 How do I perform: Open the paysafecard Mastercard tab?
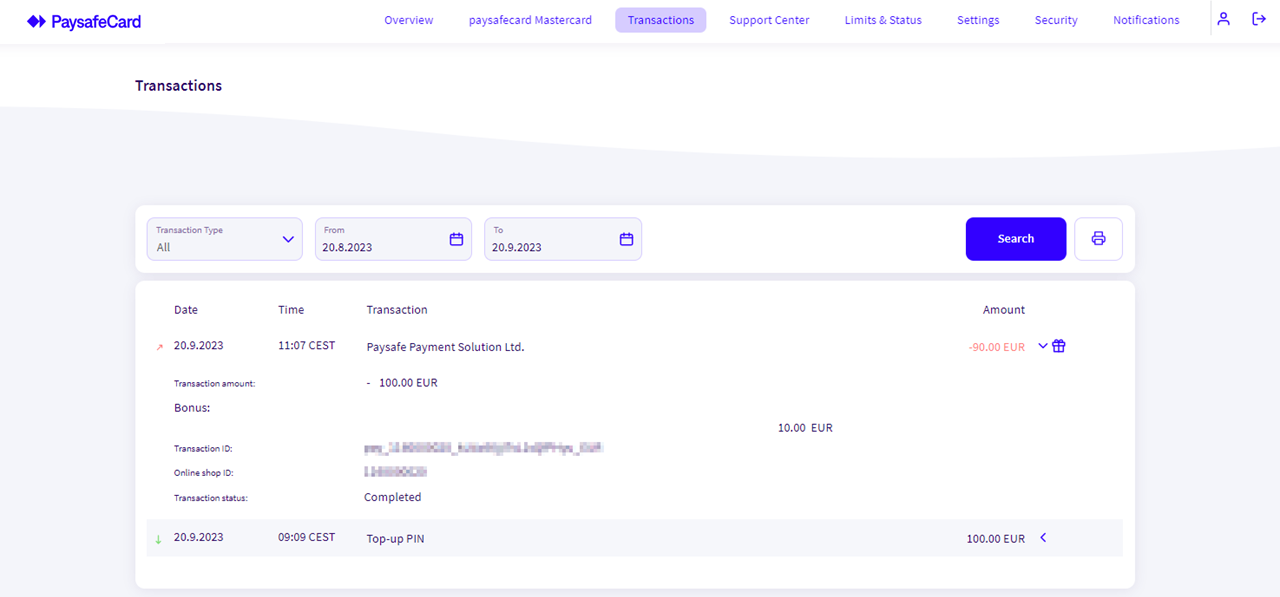pyautogui.click(x=530, y=20)
